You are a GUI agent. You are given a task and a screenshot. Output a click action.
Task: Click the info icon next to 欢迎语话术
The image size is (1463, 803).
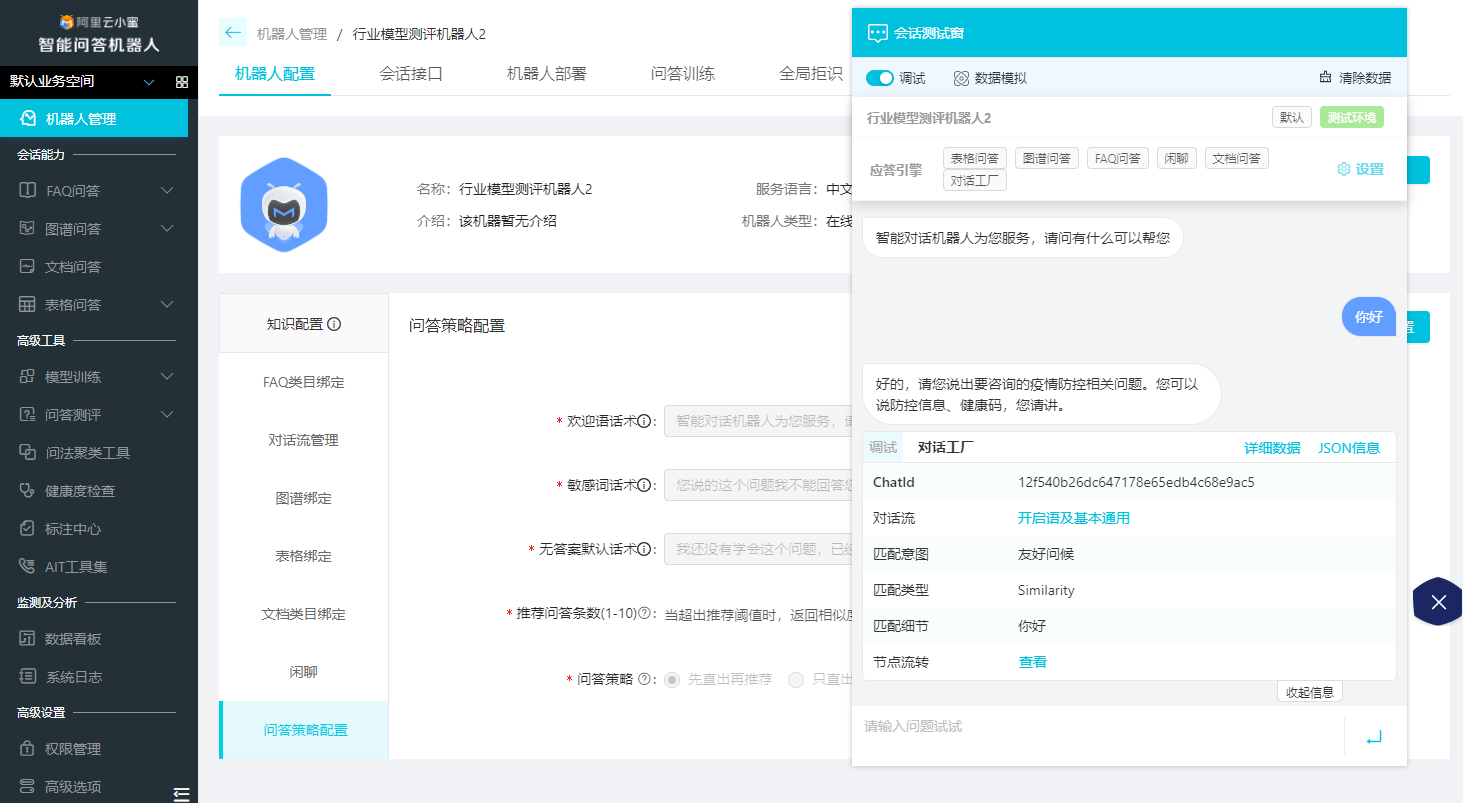tap(644, 421)
